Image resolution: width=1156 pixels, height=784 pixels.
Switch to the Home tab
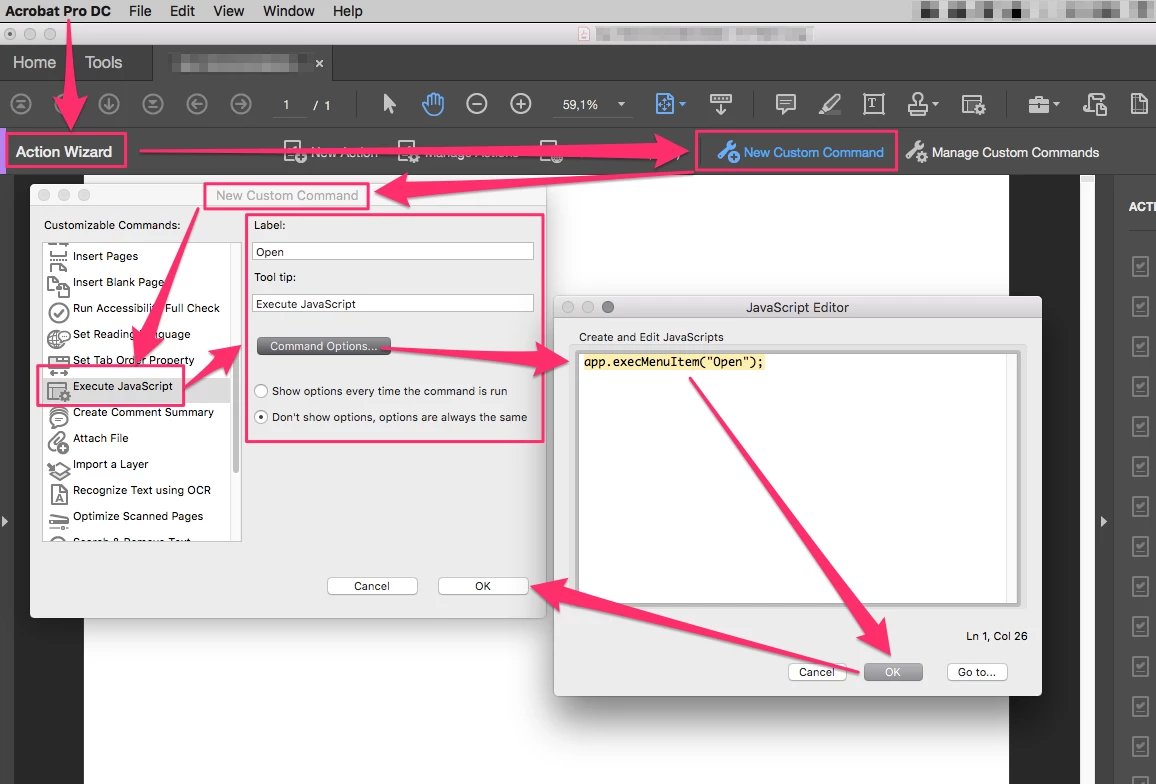click(34, 63)
